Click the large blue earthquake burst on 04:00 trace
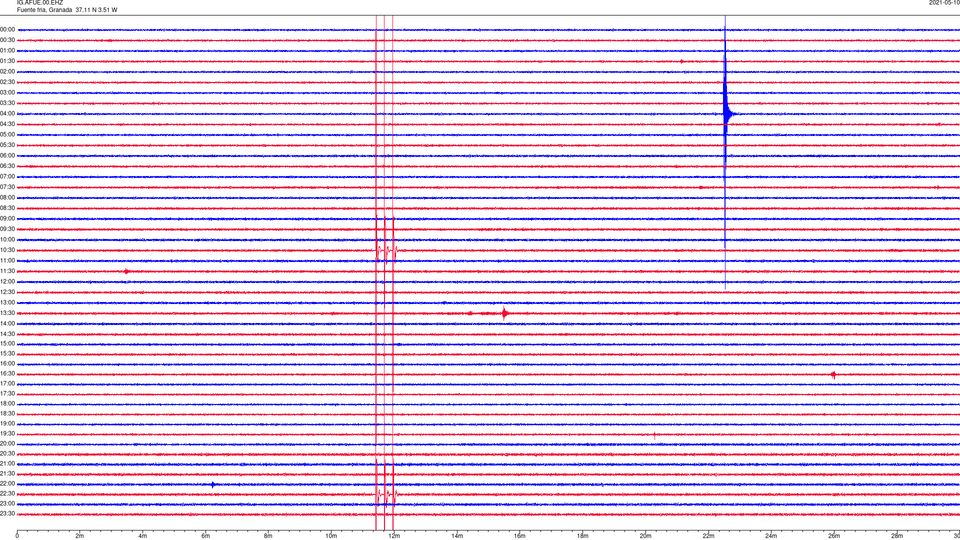The image size is (960, 540). tap(727, 114)
